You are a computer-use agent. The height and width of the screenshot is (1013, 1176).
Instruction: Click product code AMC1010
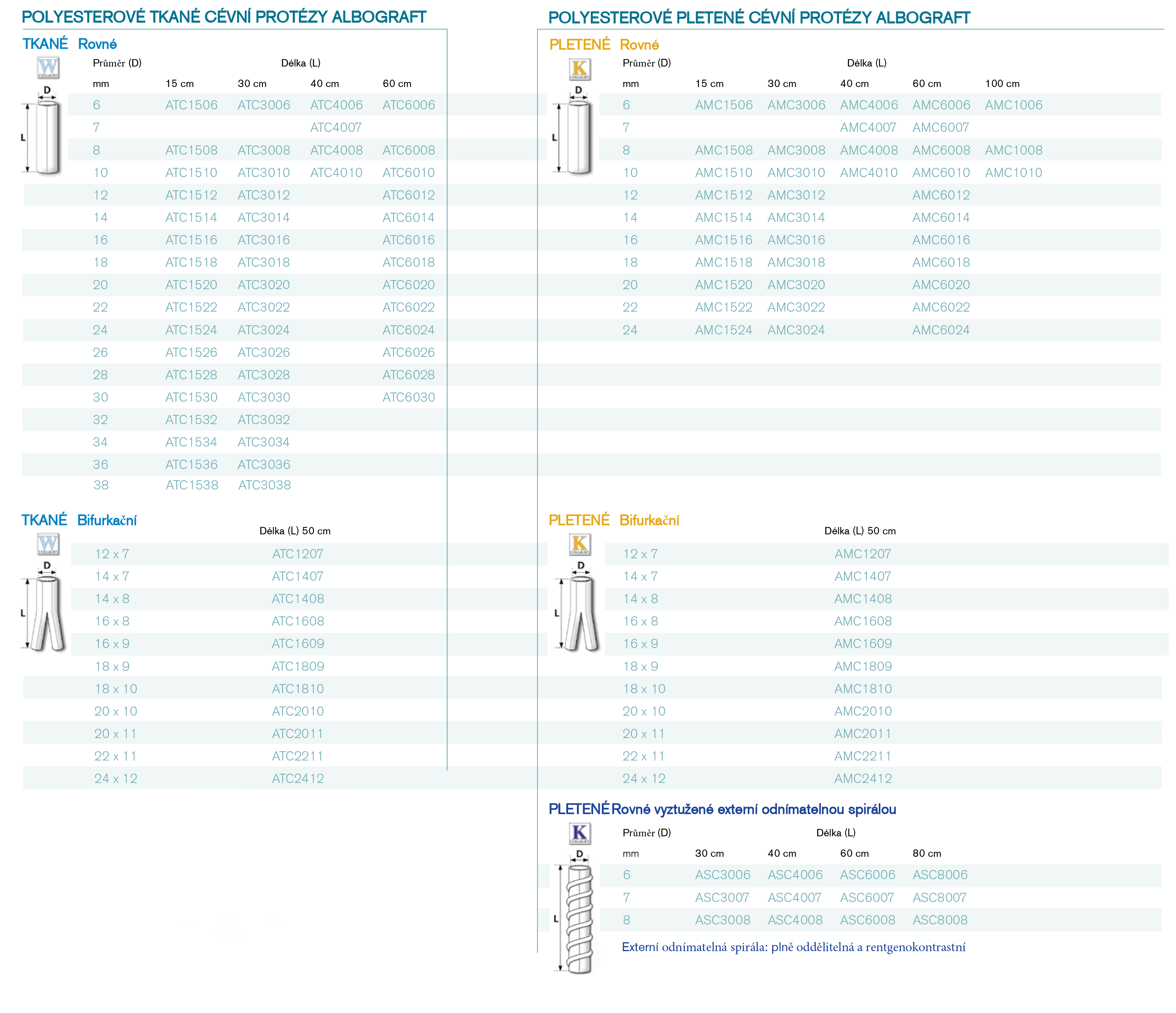click(x=1014, y=172)
